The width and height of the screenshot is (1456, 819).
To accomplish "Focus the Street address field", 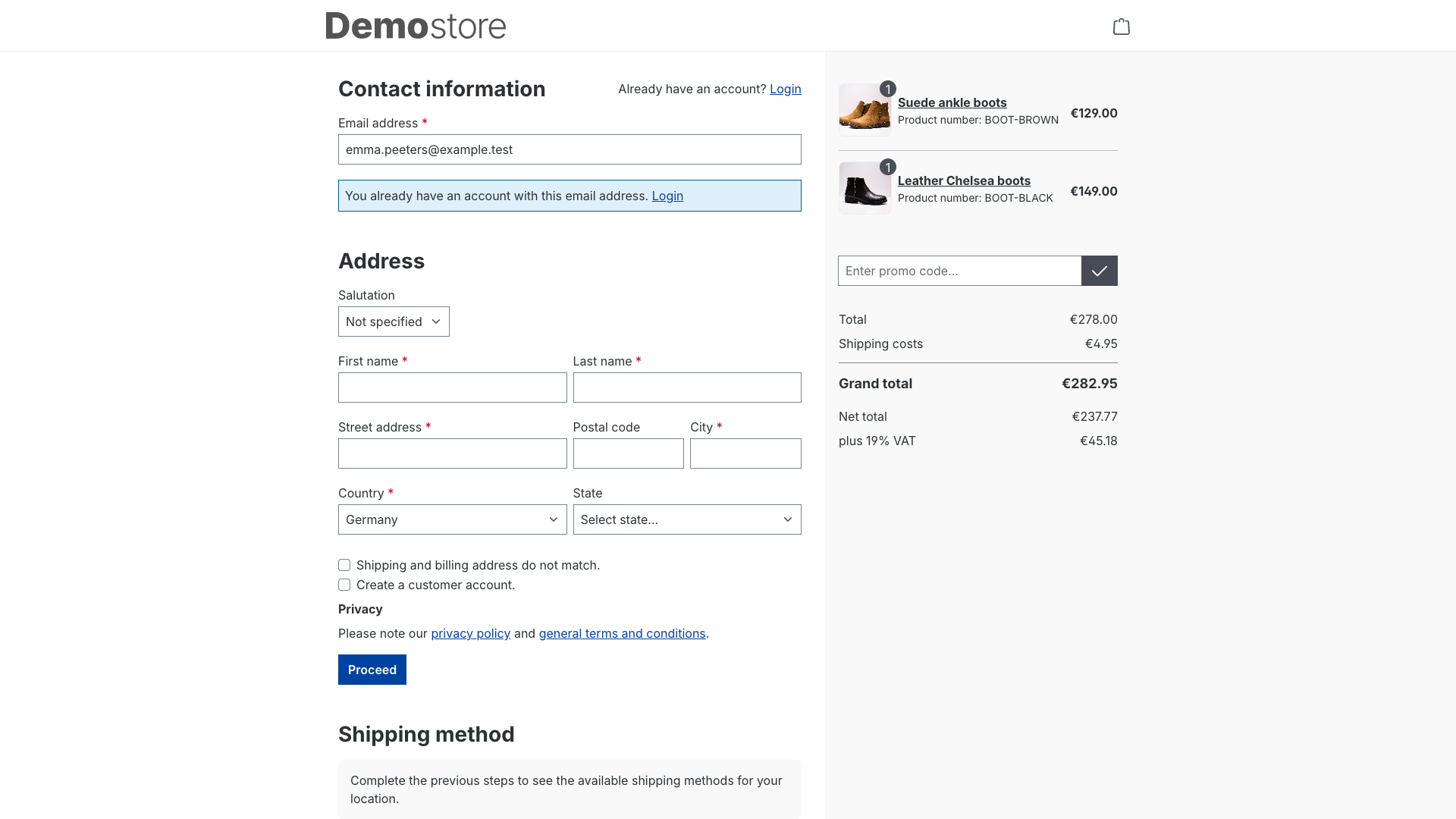I will [x=452, y=453].
